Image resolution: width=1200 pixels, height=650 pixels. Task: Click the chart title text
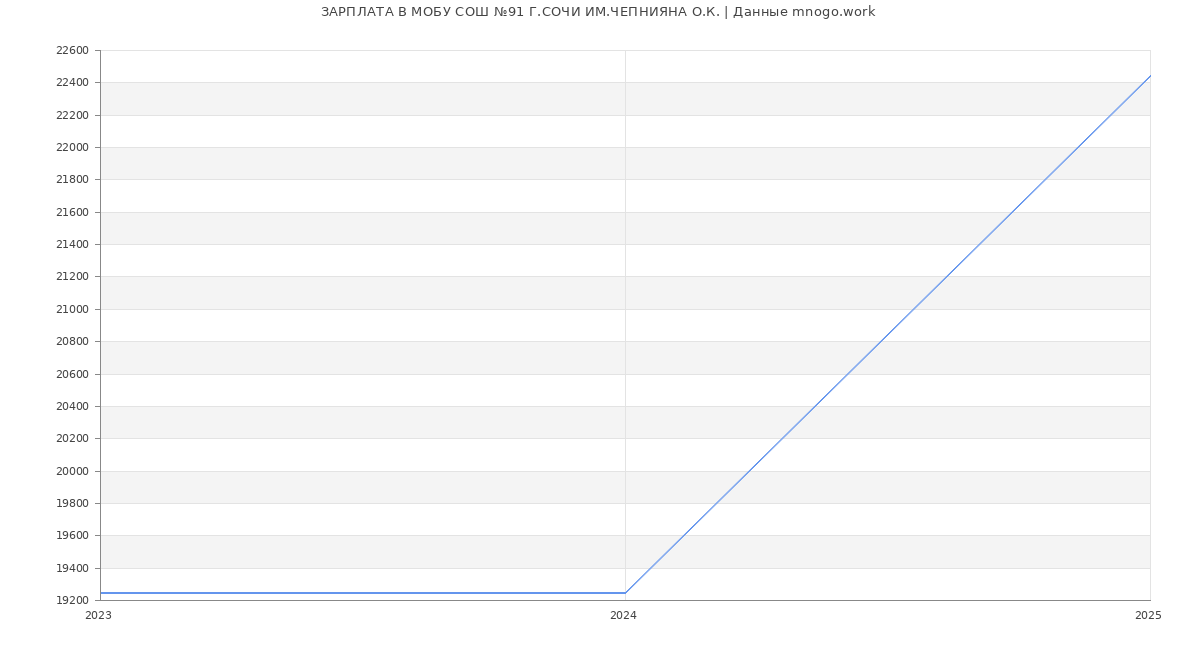[x=597, y=12]
